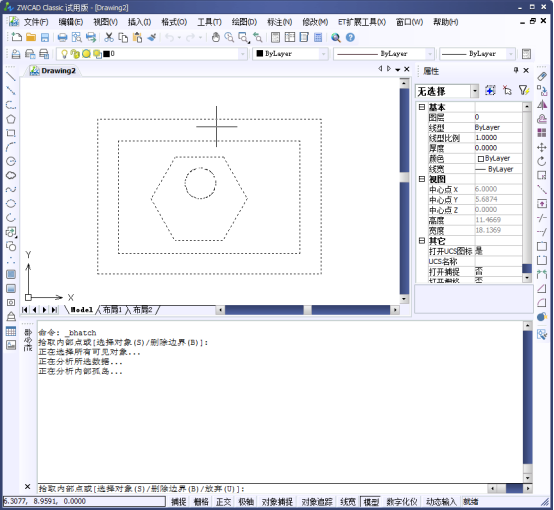Open the 修改(M) menu
The image size is (554, 510).
click(315, 22)
